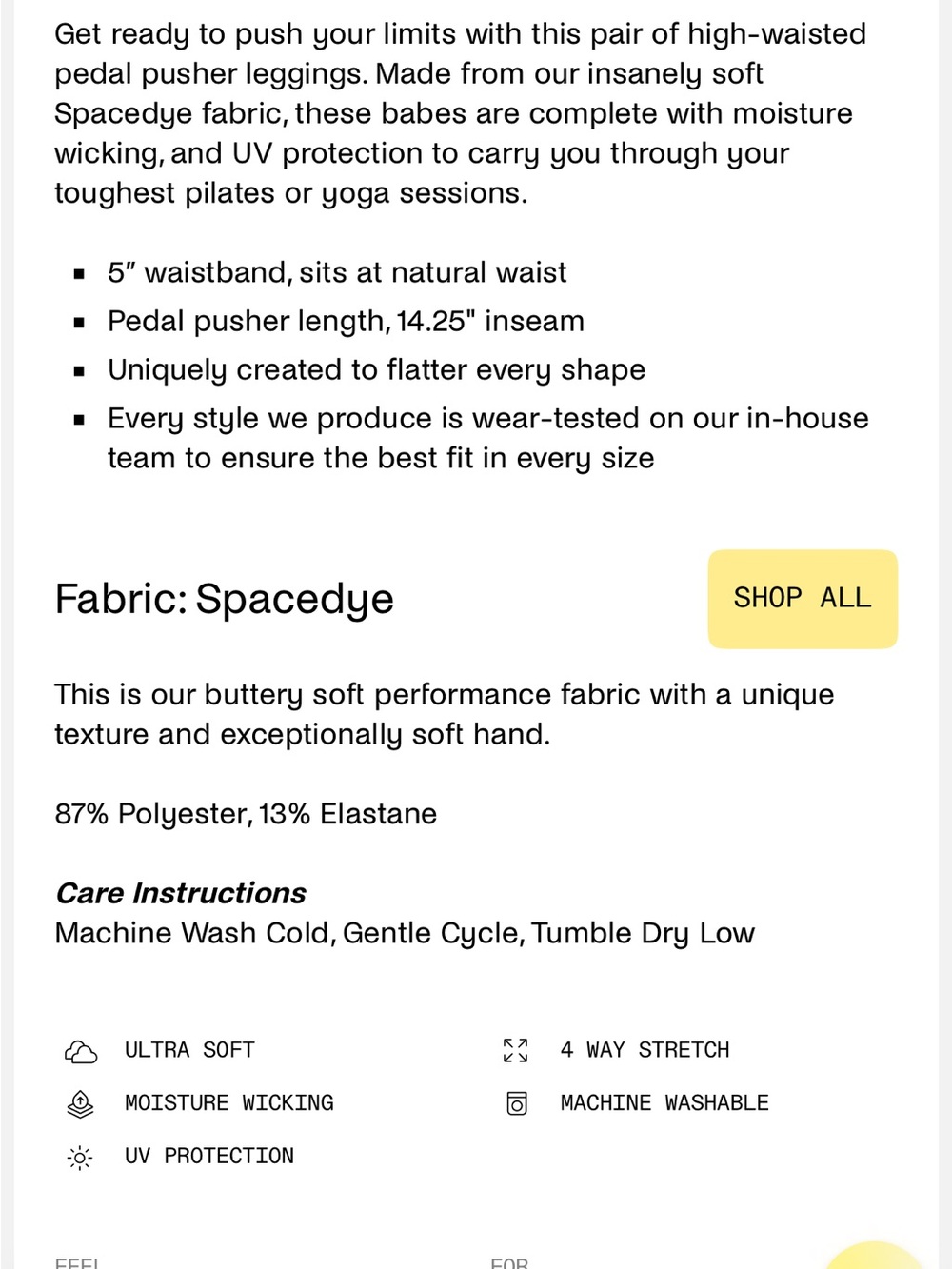
Task: Select the UV PROTECTION label
Action: click(209, 1157)
